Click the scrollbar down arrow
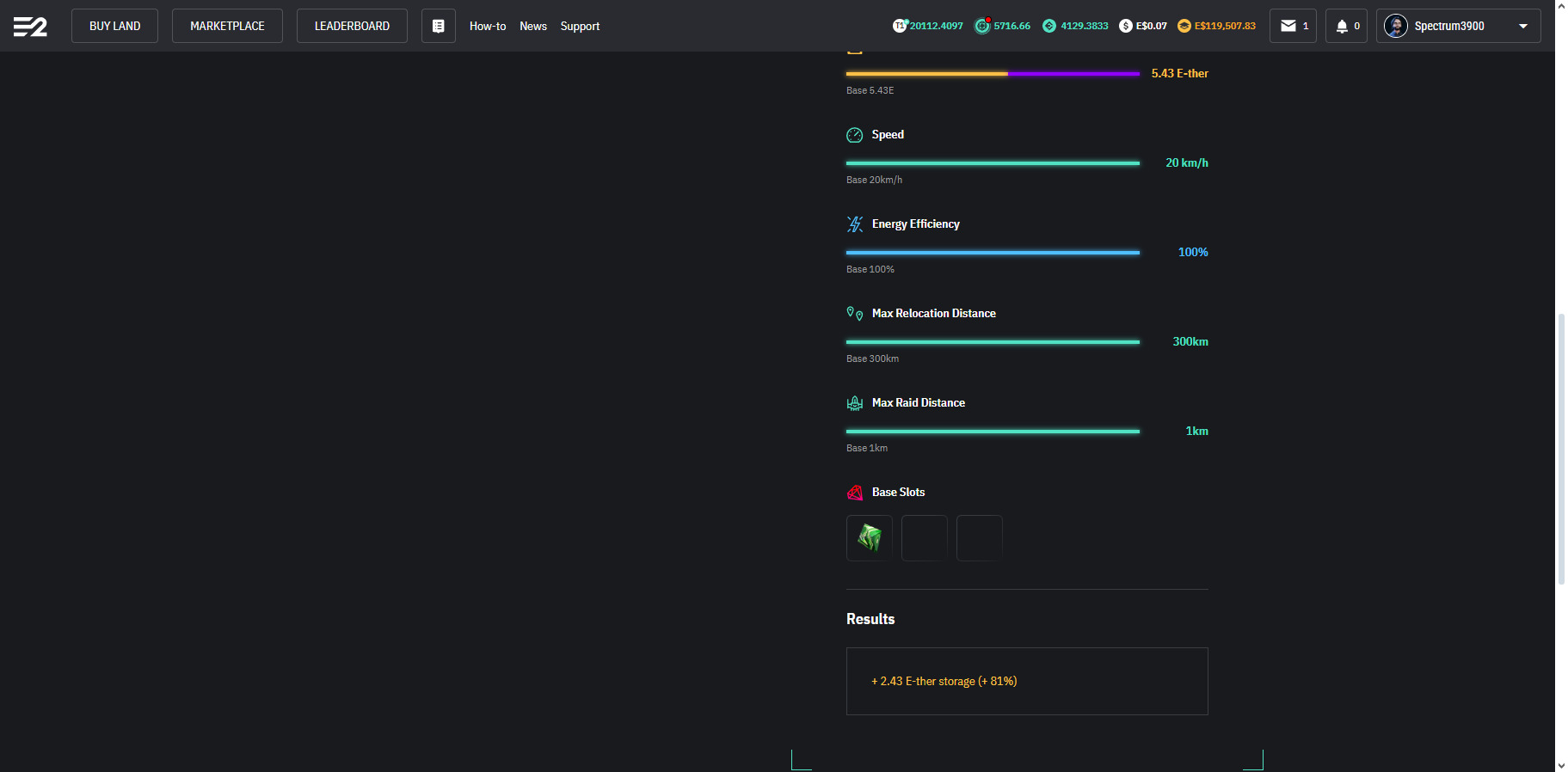 click(1561, 765)
